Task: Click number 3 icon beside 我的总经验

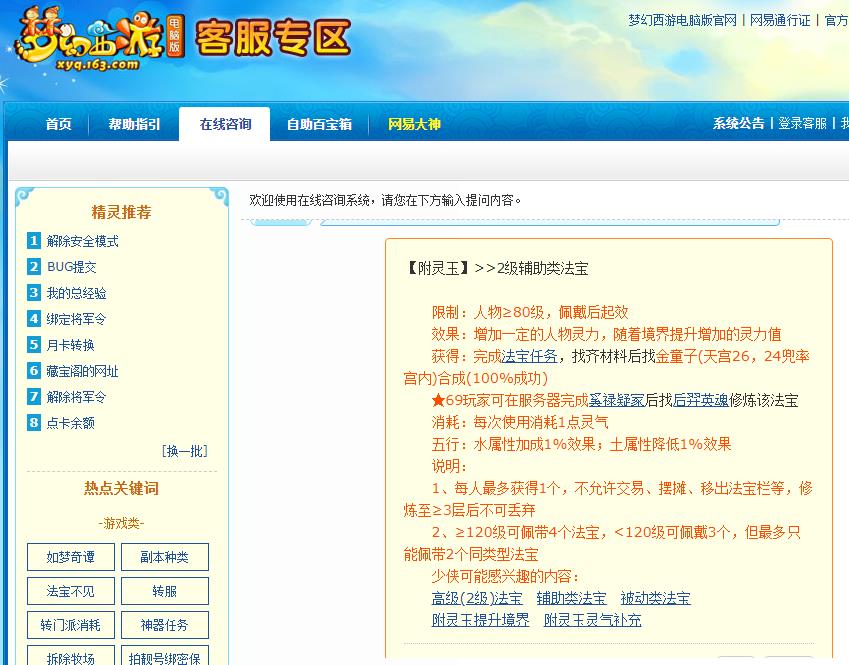Action: point(34,292)
